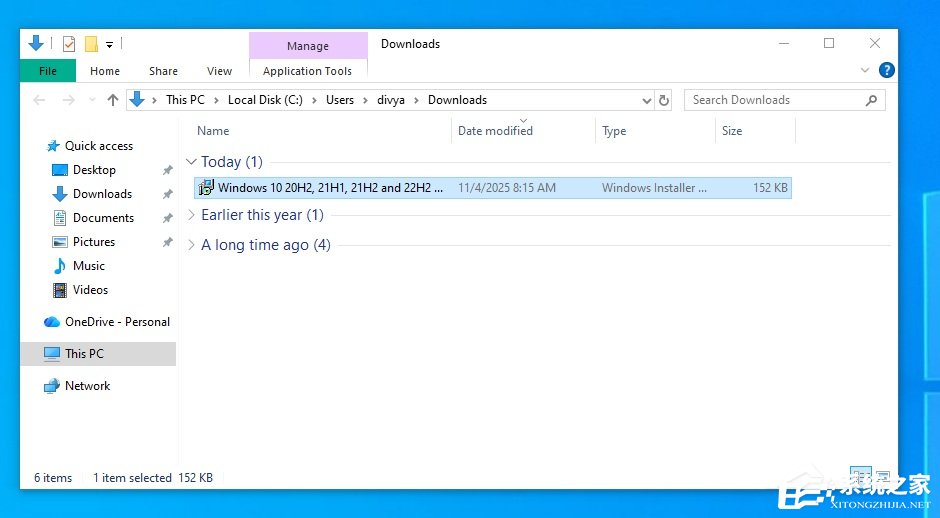Click the Music note icon in sidebar
The image size is (940, 518).
click(60, 266)
